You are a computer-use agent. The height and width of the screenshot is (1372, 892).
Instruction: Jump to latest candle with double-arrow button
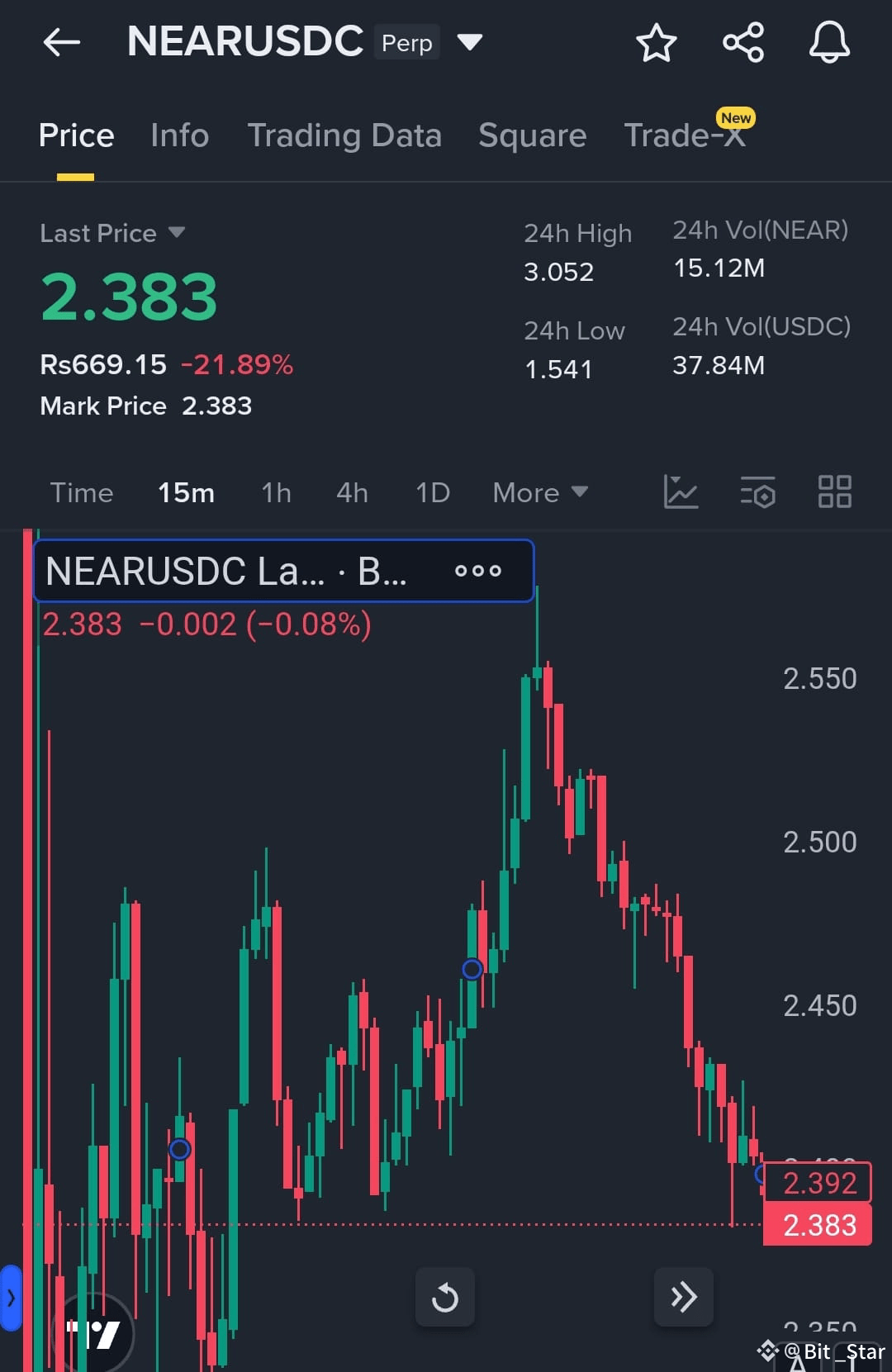[683, 1297]
